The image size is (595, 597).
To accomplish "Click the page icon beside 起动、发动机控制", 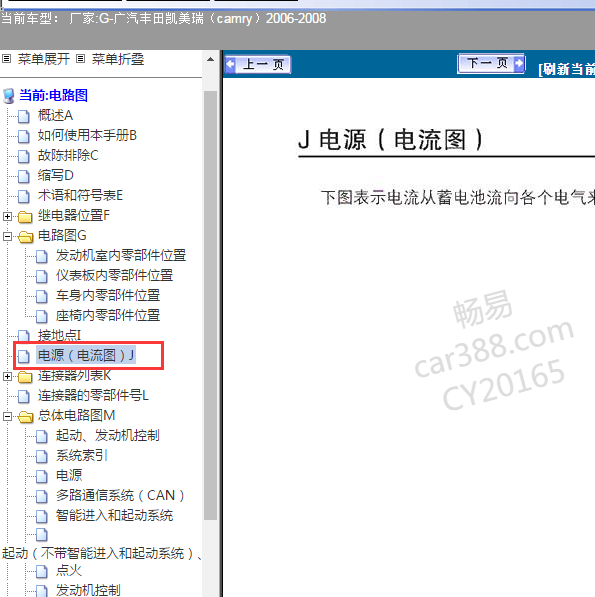I will [42, 436].
